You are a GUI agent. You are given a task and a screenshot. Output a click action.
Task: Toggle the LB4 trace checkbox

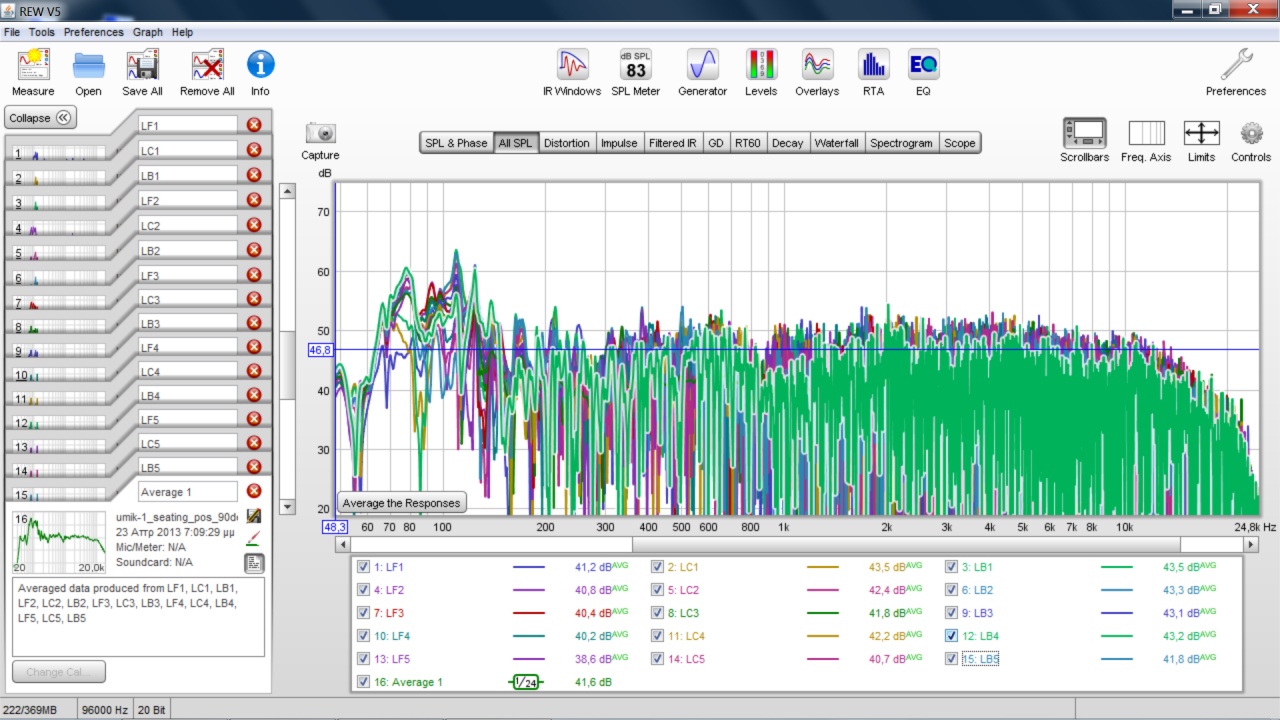[952, 636]
